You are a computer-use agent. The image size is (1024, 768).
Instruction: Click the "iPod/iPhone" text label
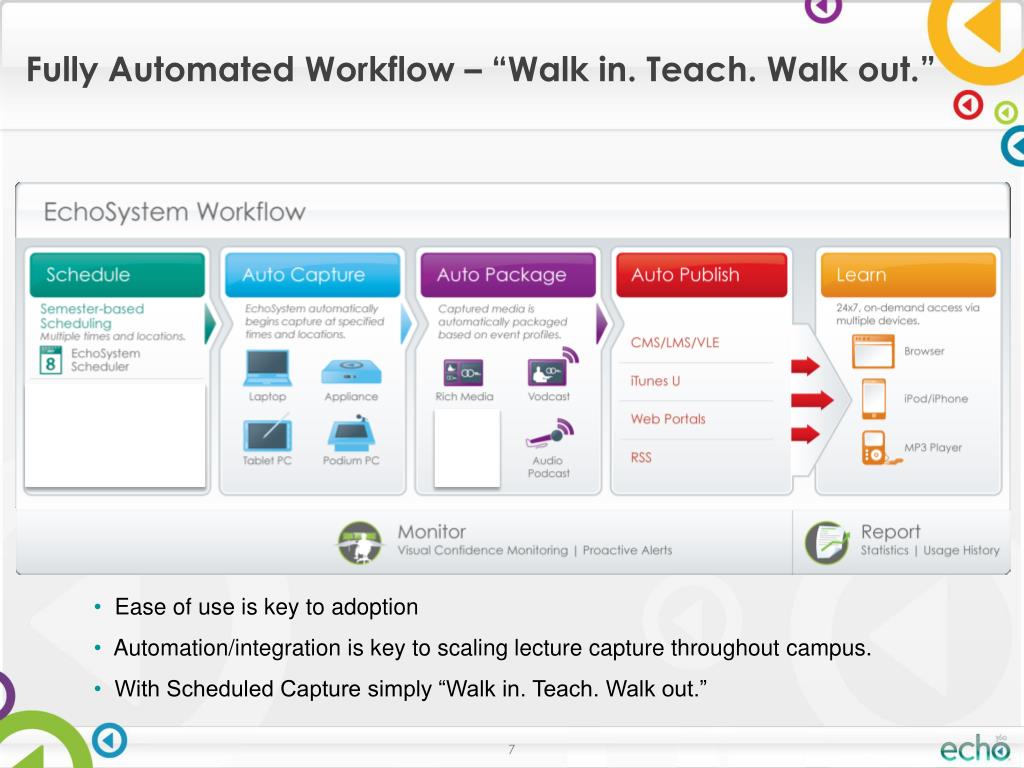[936, 399]
